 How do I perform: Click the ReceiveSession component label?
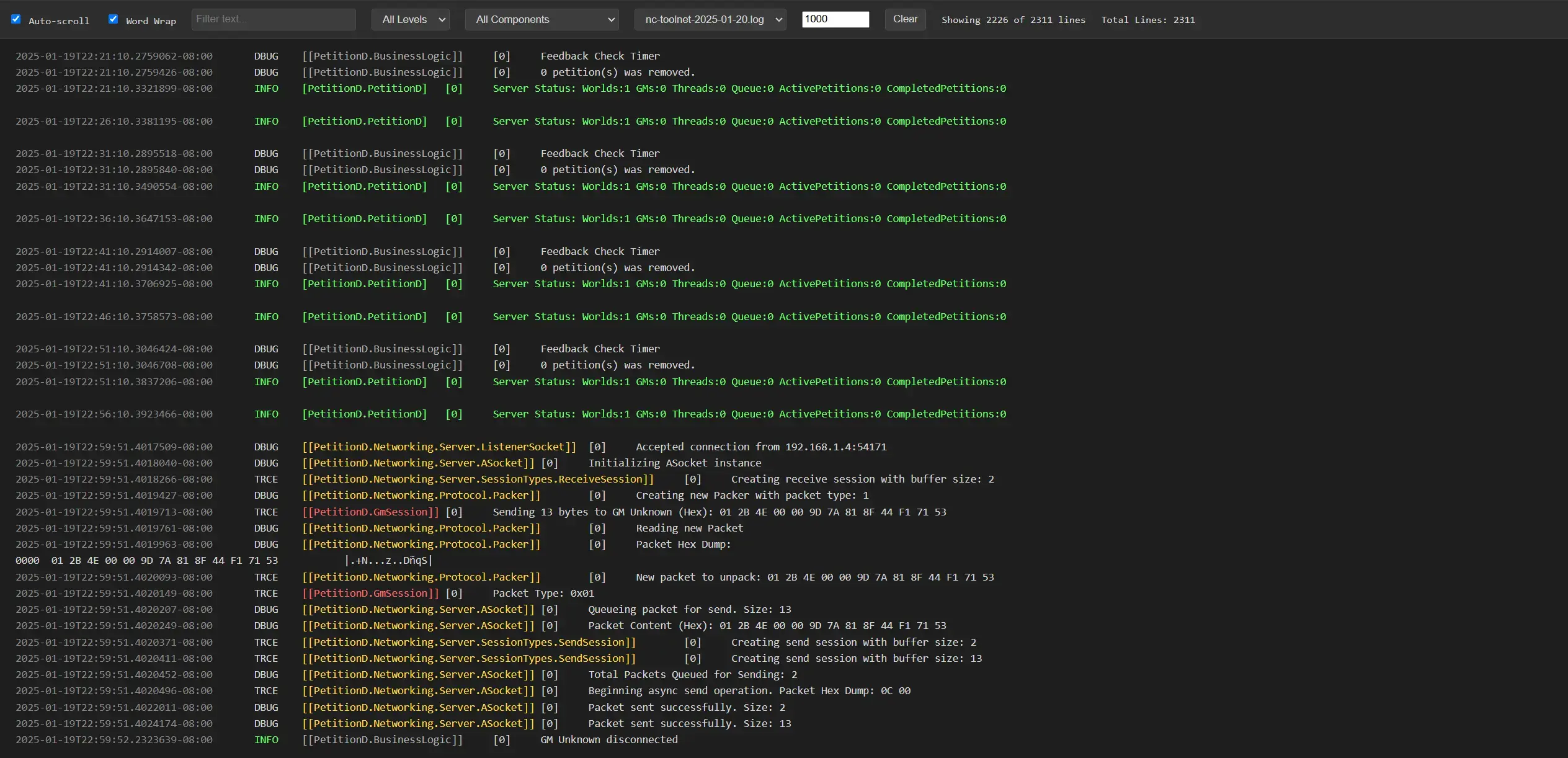coord(478,479)
